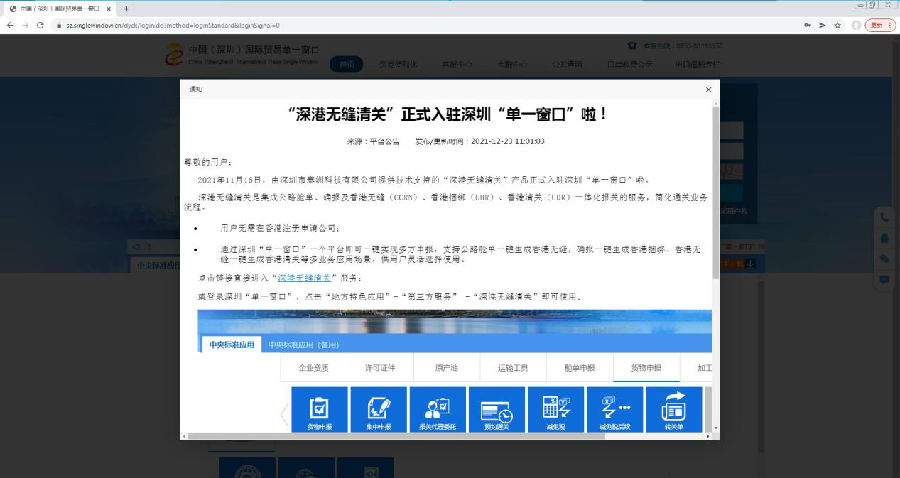Click the browser reload icon
Image resolution: width=900 pixels, height=478 pixels.
click(40, 24)
